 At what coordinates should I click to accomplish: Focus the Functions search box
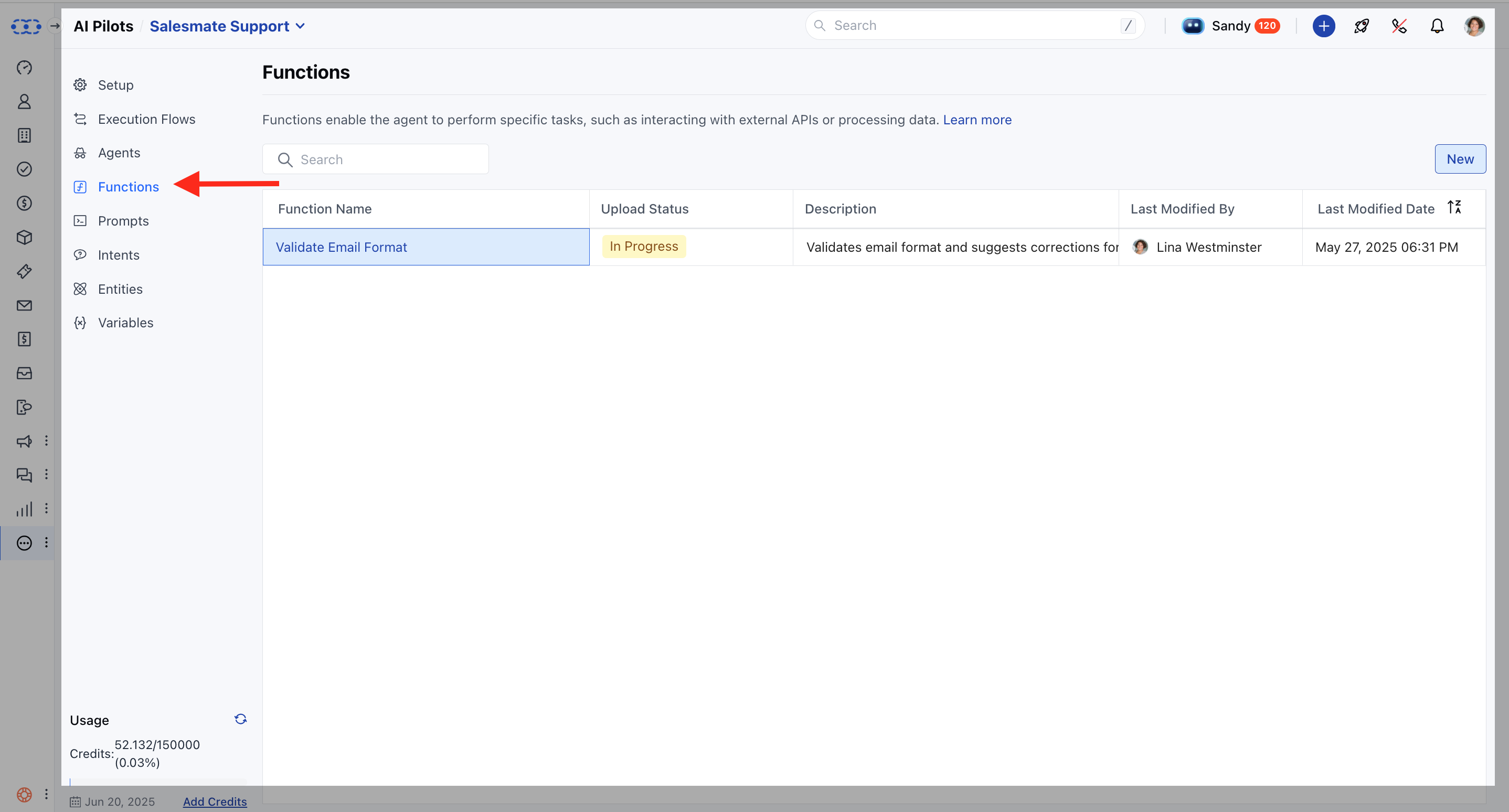point(376,159)
